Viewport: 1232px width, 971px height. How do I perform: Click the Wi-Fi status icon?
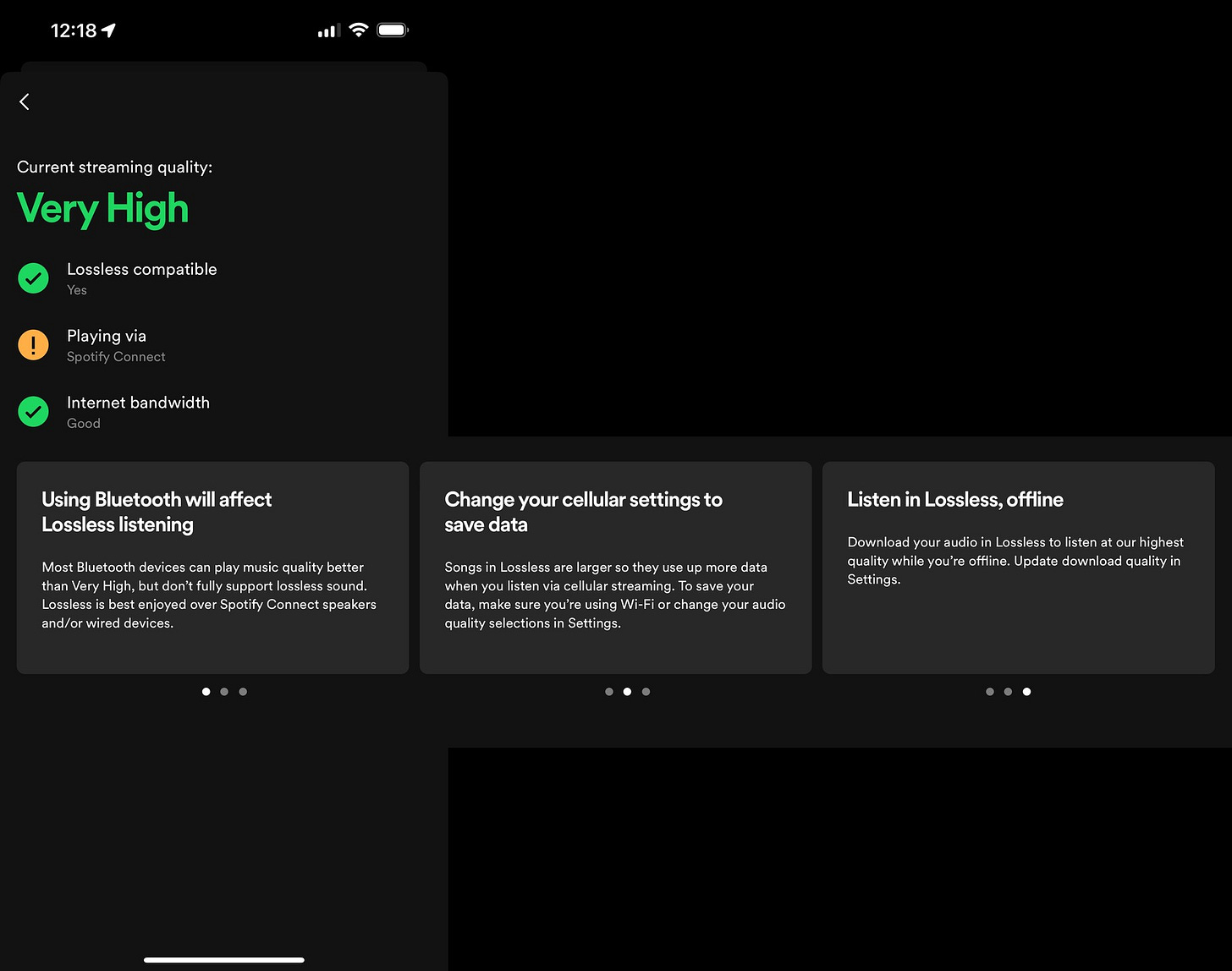click(x=359, y=30)
